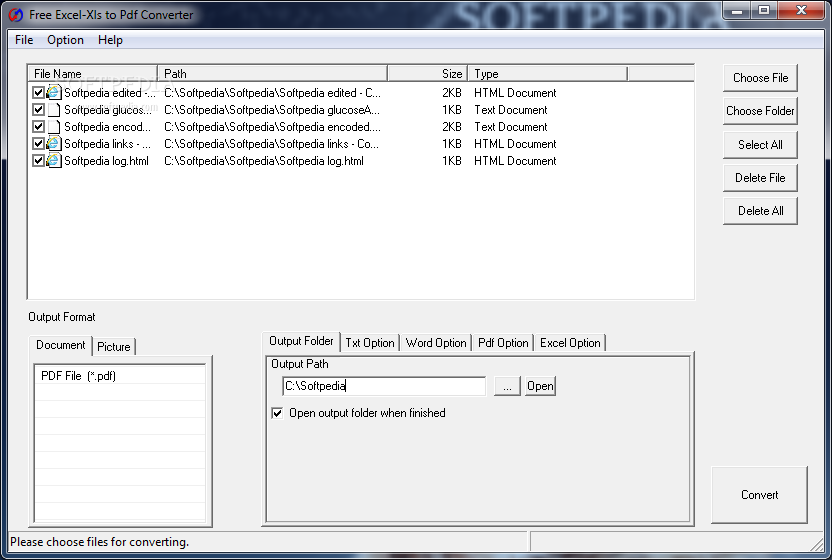Click the Select All button
This screenshot has height=560, width=832.
(x=760, y=145)
